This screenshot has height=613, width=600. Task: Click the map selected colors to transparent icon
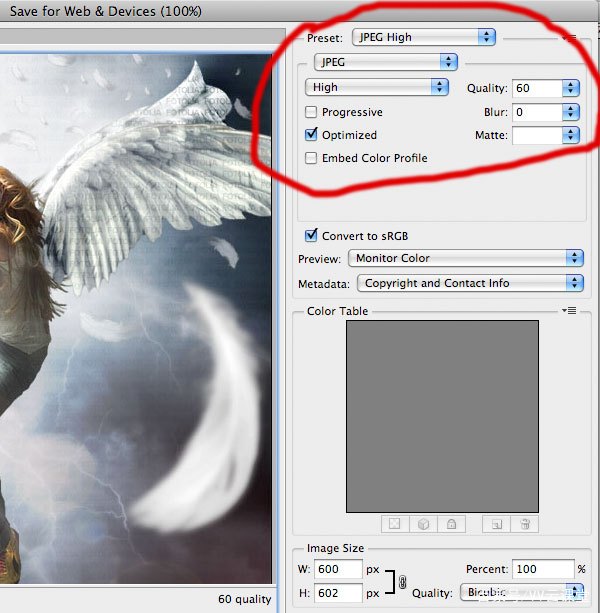[395, 524]
